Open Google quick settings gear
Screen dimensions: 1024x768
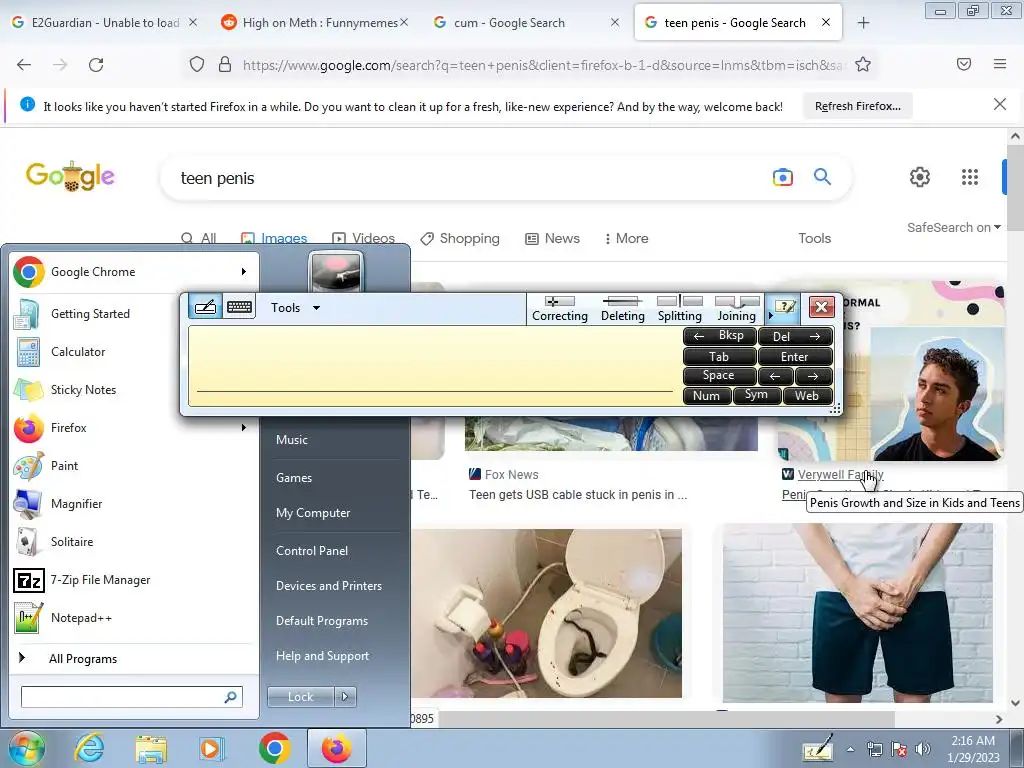pyautogui.click(x=920, y=177)
